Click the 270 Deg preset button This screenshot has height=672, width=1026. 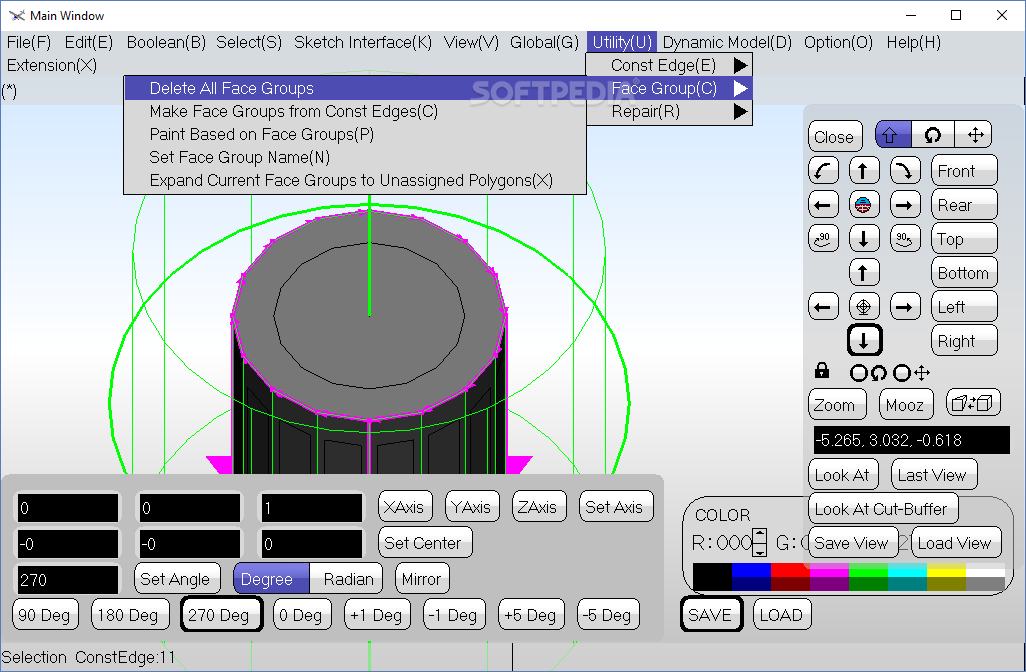point(221,614)
